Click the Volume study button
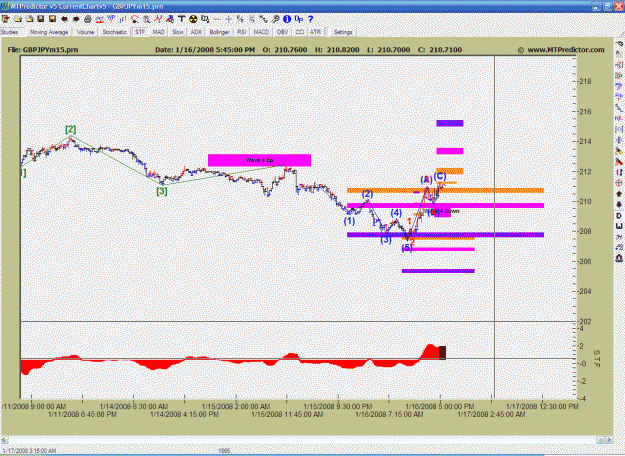Screen dimensions: 625x456 [85, 32]
